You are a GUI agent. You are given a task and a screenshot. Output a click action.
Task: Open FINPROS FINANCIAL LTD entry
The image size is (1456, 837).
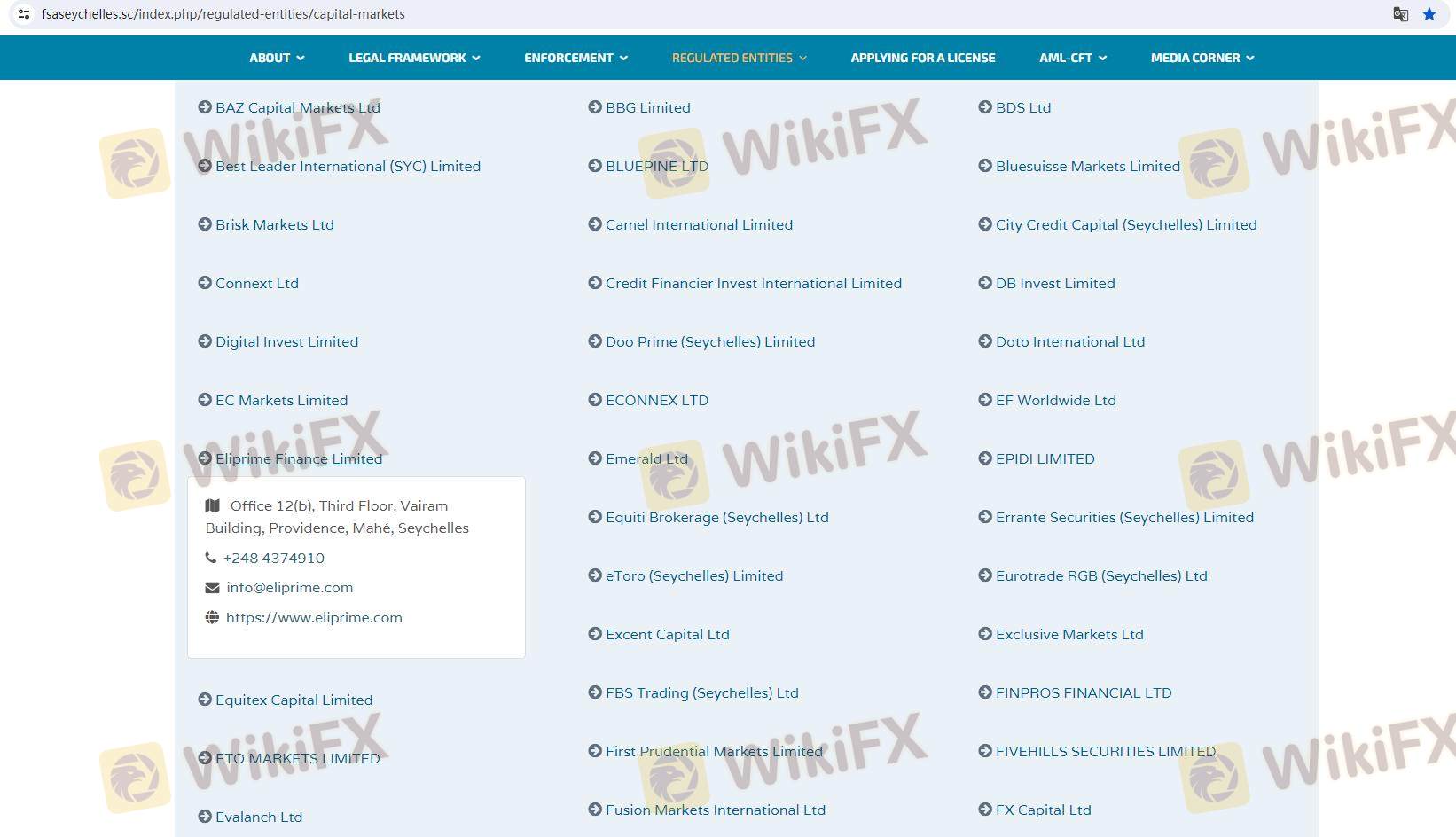tap(1084, 692)
